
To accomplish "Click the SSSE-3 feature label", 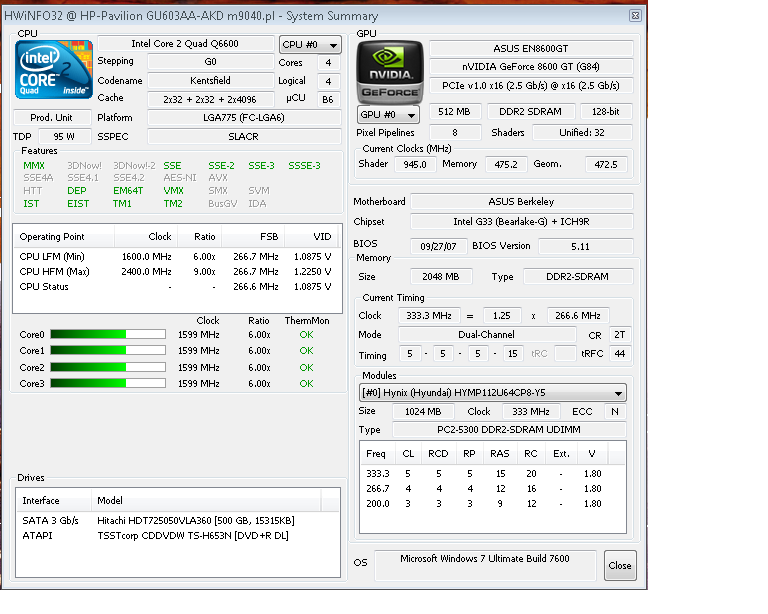I will pos(304,165).
